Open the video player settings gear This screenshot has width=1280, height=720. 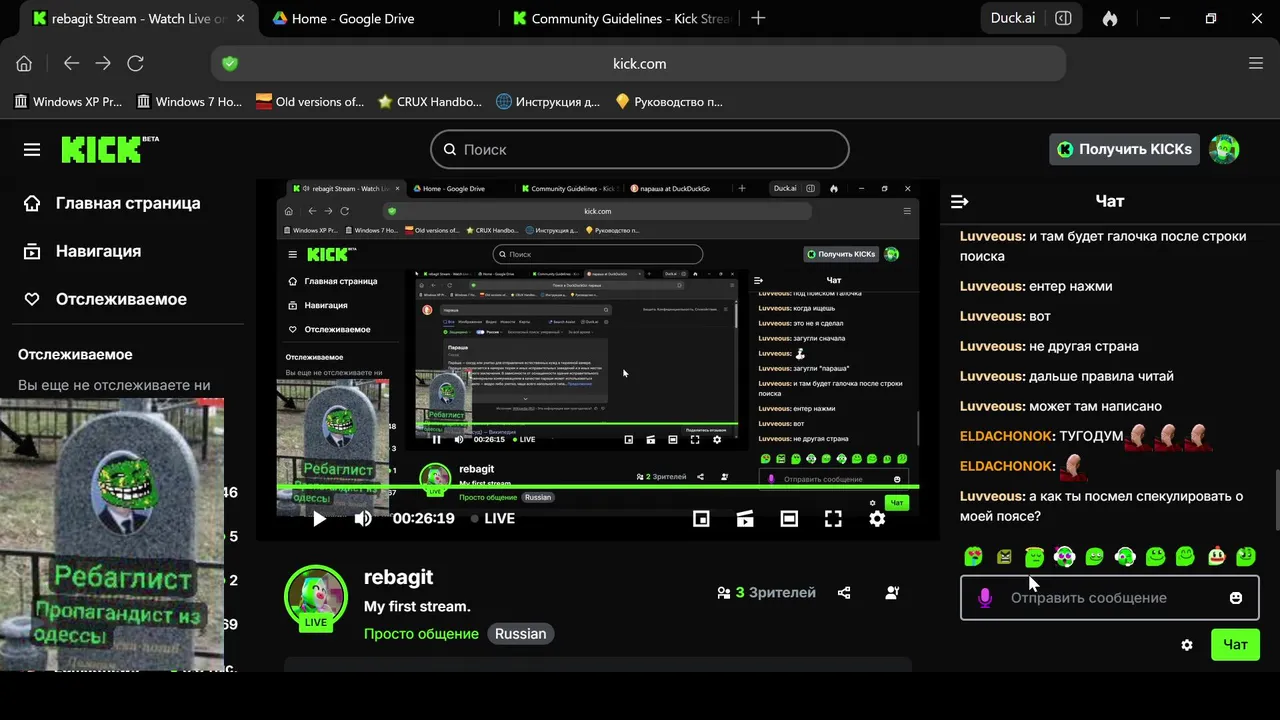877,518
